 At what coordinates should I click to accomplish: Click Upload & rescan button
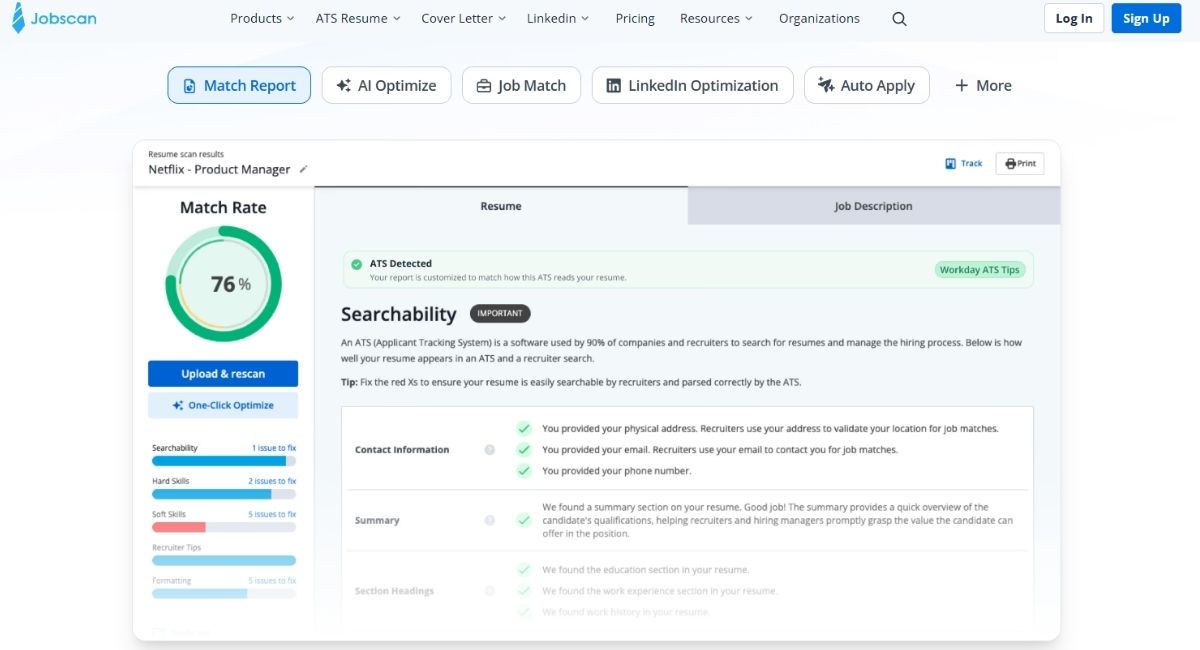pyautogui.click(x=223, y=373)
